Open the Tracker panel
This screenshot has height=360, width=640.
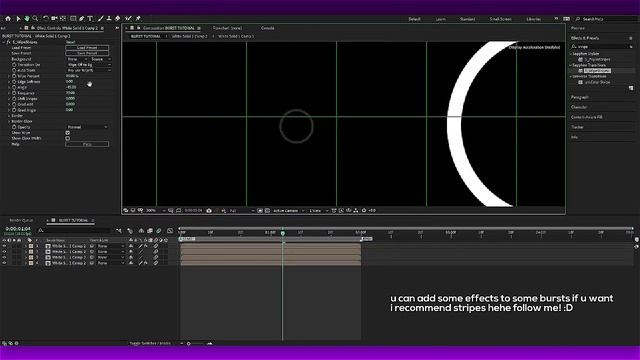[x=577, y=127]
